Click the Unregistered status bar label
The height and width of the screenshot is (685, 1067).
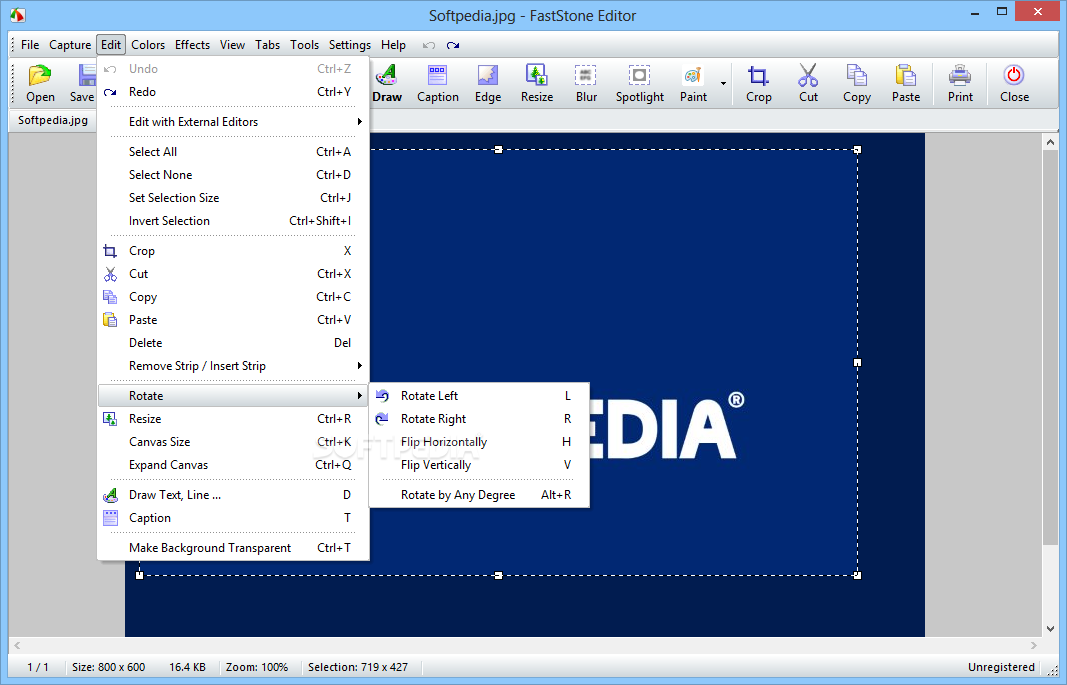1001,667
